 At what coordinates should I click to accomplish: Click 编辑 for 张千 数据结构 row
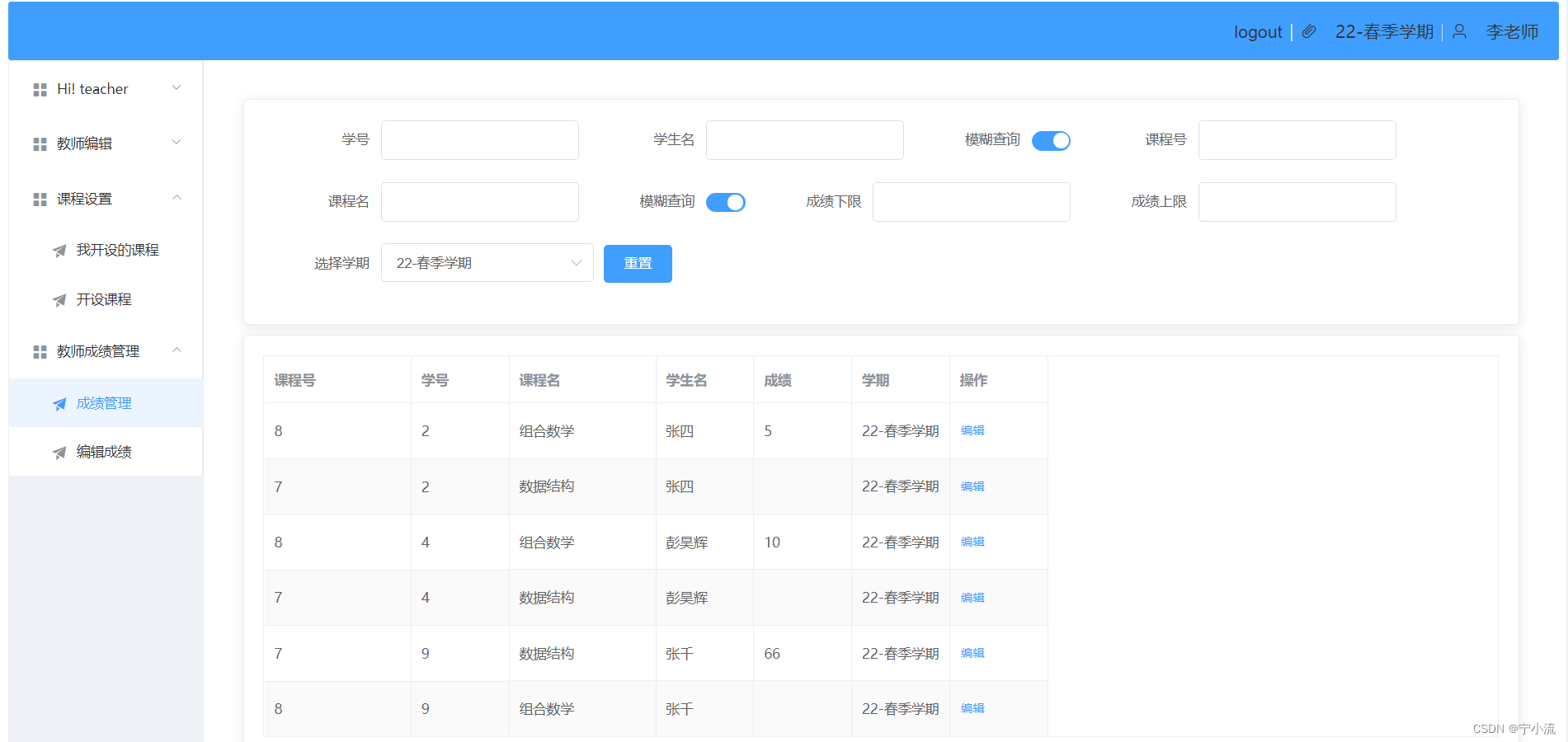coord(972,653)
